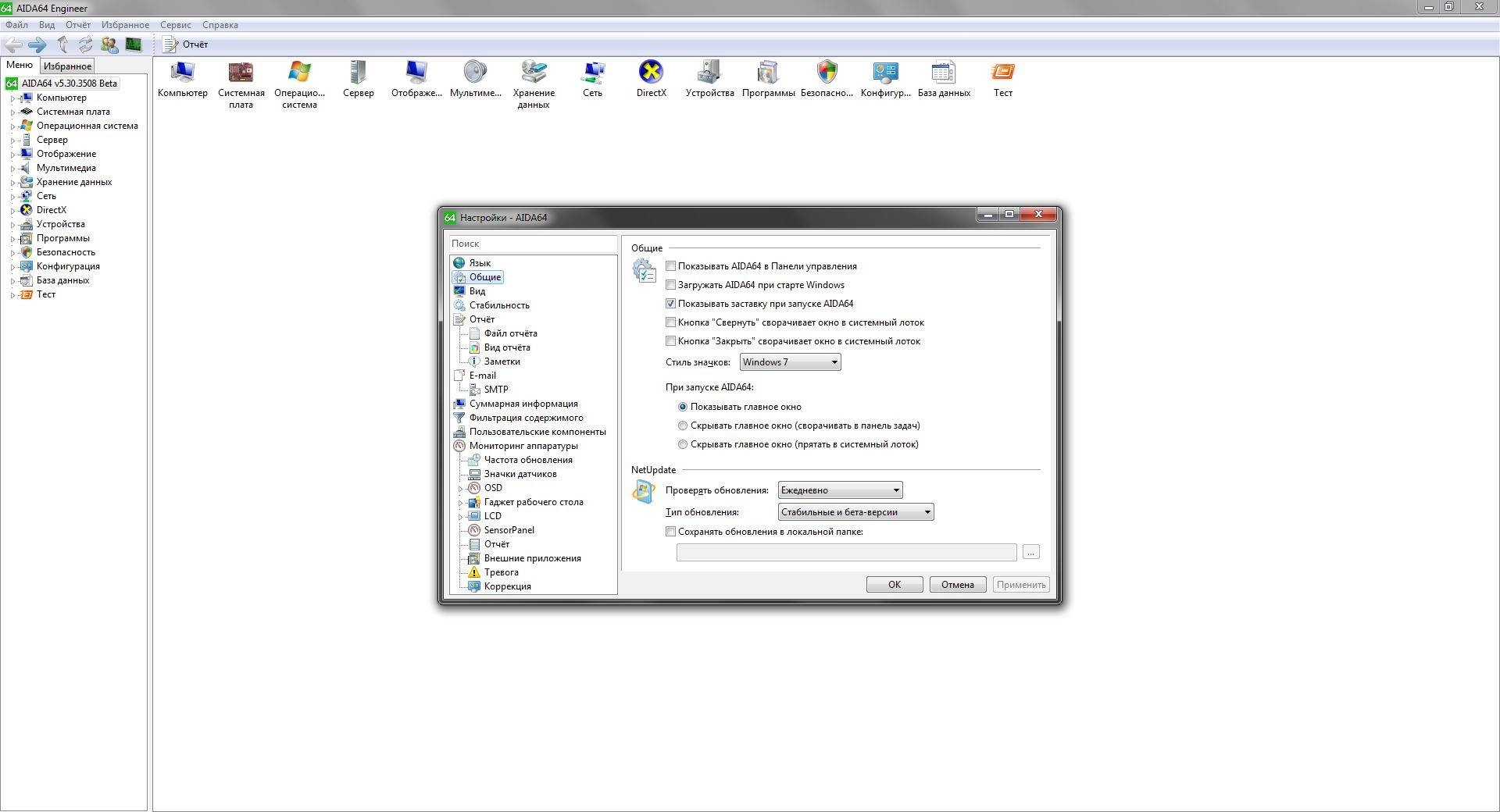Select Показывать главное окно radio

683,407
